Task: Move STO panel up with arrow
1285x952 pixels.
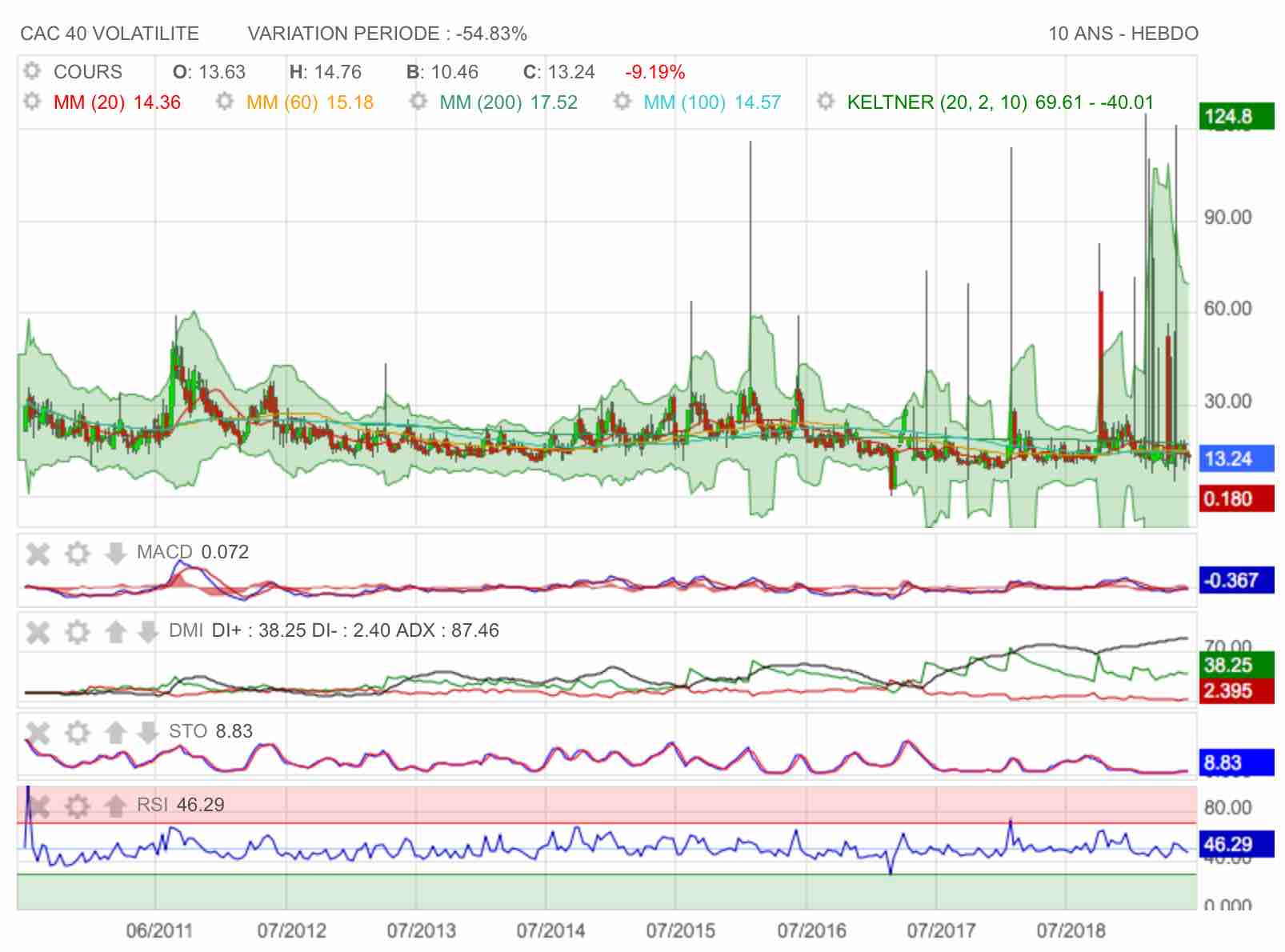Action: (116, 732)
